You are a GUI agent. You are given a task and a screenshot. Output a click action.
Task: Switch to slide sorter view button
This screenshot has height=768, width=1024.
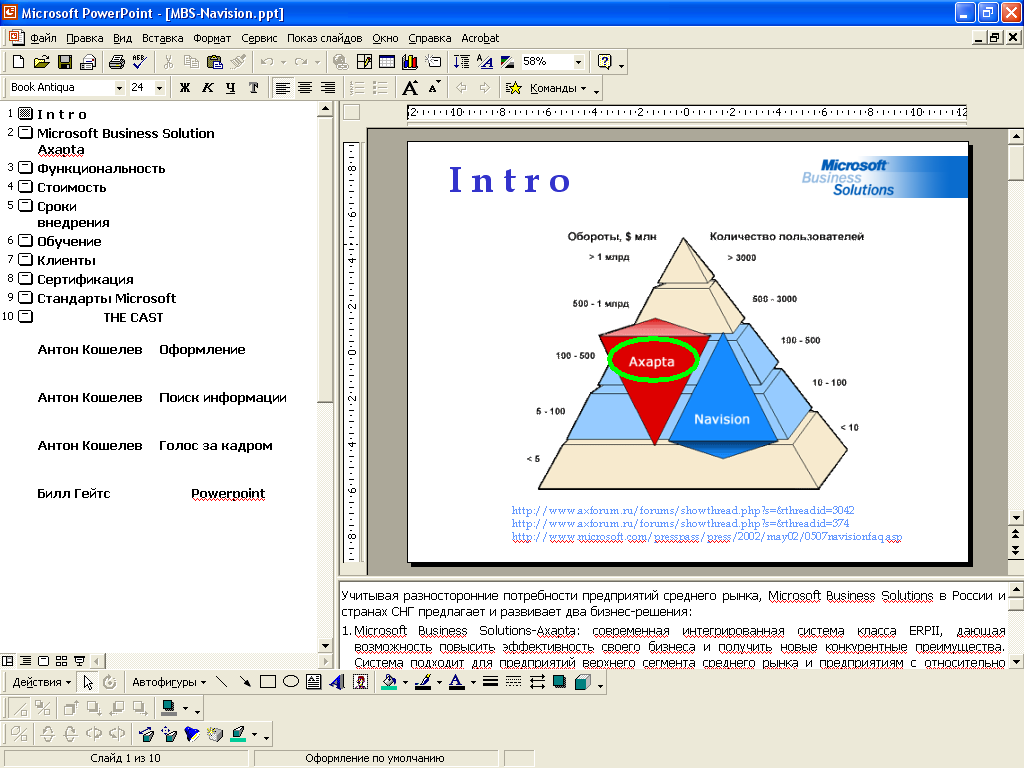[61, 660]
